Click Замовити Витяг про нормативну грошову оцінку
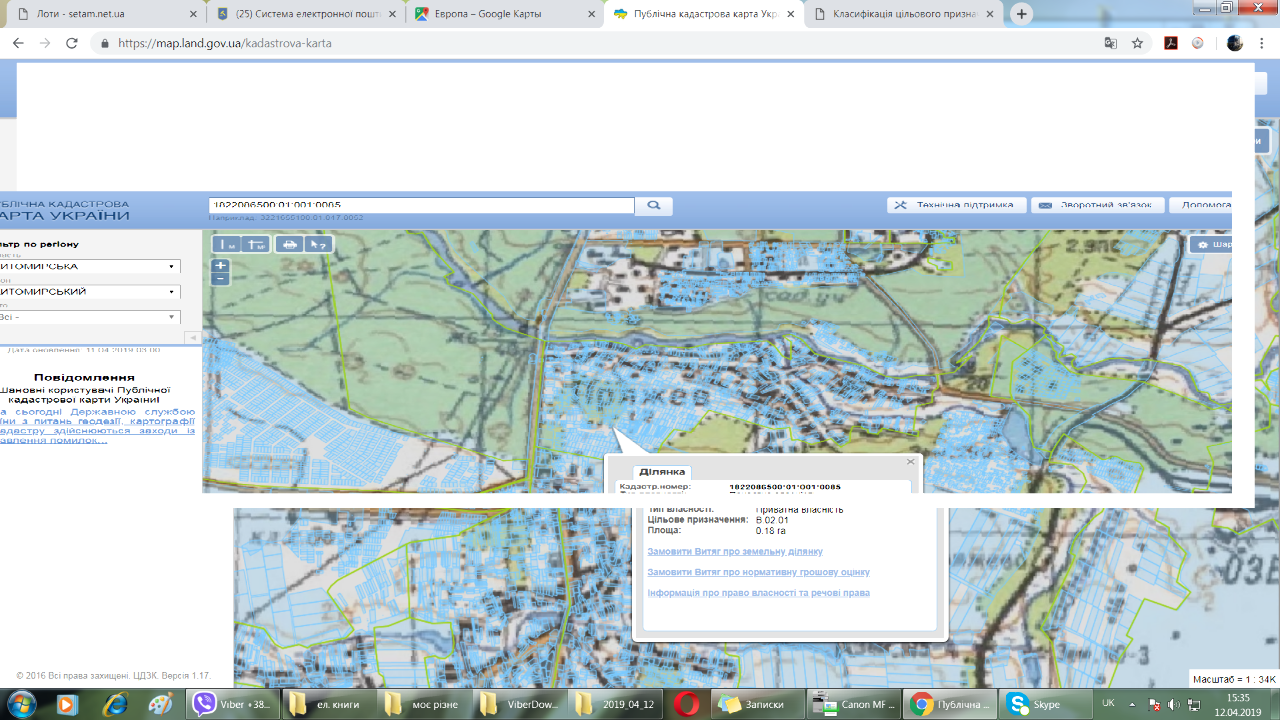The width and height of the screenshot is (1280, 720). pos(758,572)
